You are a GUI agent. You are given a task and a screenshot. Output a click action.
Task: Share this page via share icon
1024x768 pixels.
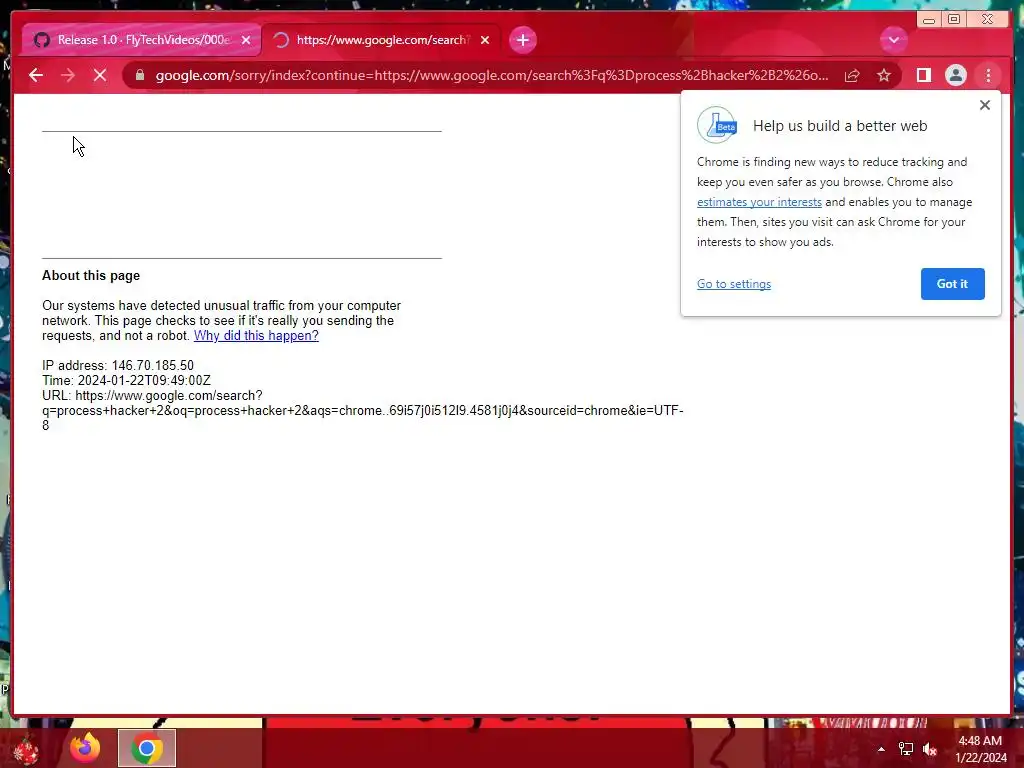(x=852, y=76)
